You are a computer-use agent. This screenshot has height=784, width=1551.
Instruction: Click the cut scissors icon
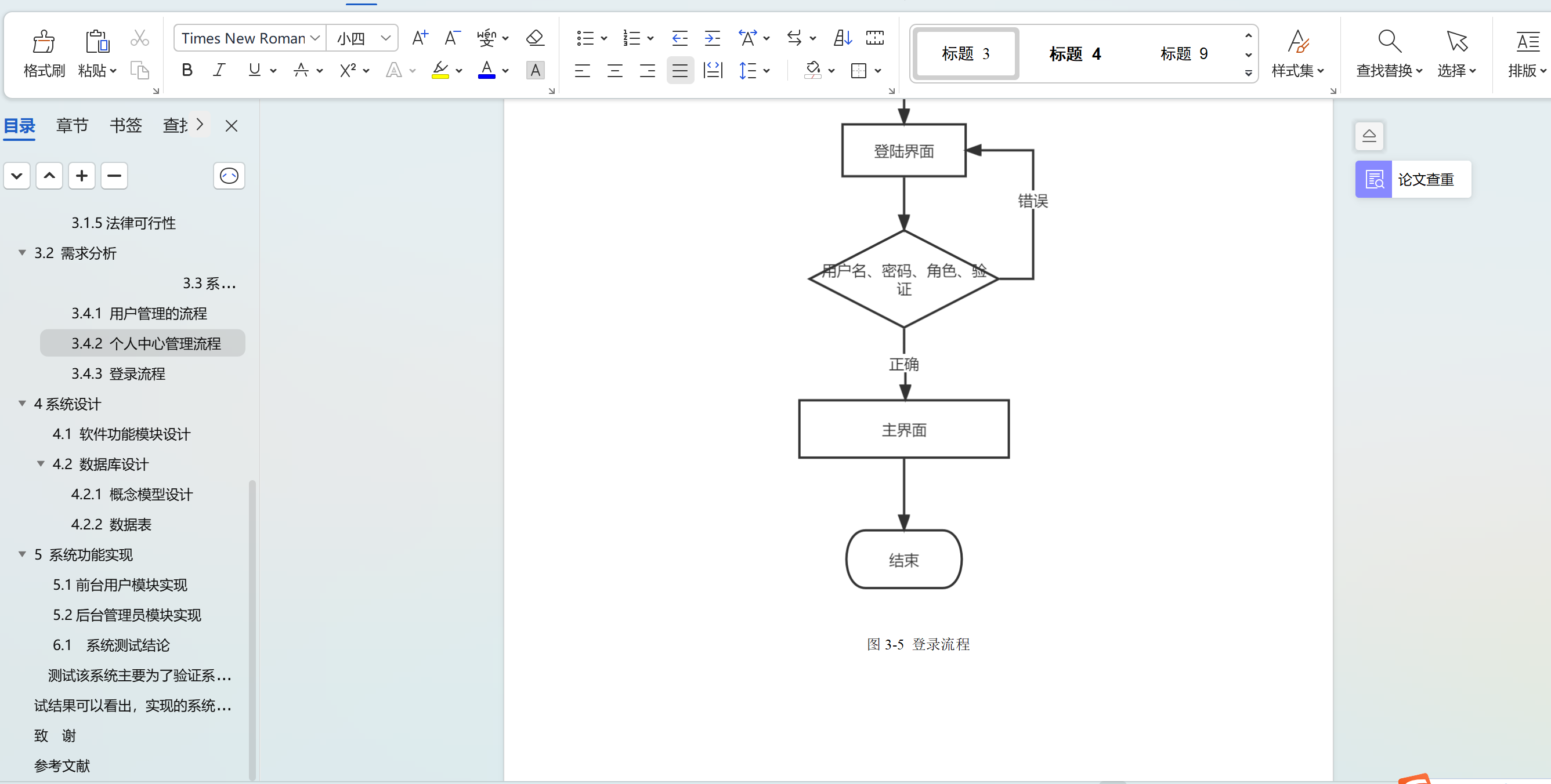[x=140, y=38]
